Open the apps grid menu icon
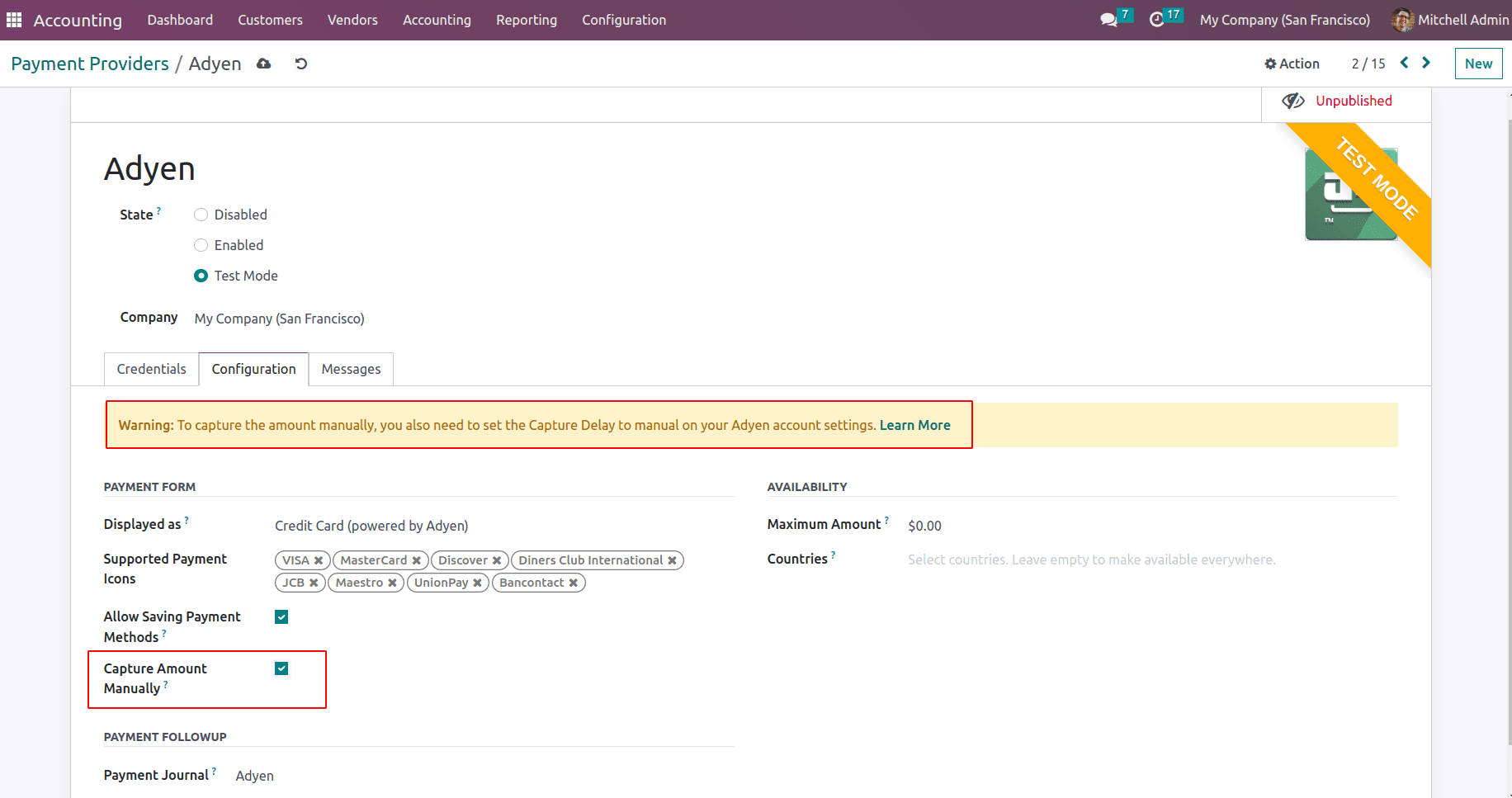The image size is (1512, 798). (14, 20)
